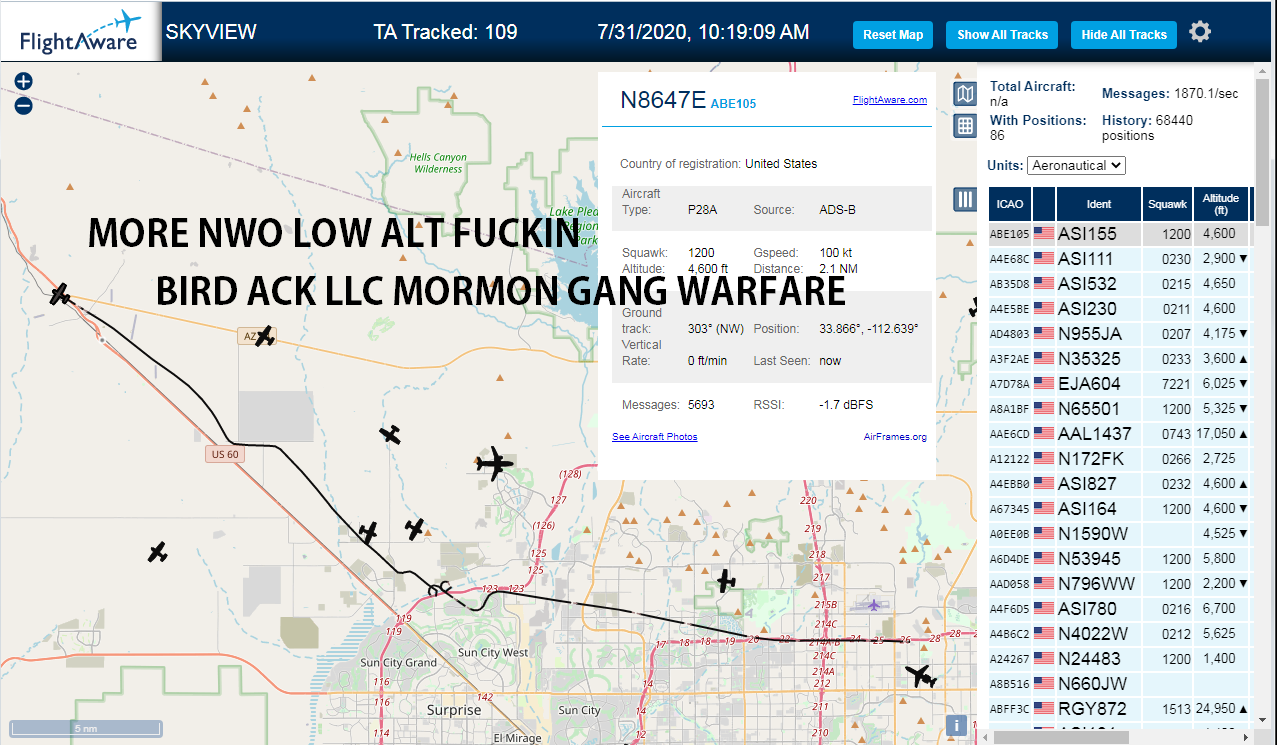Image resolution: width=1277 pixels, height=745 pixels.
Task: Click the purple airport icon on map
Action: tap(874, 604)
